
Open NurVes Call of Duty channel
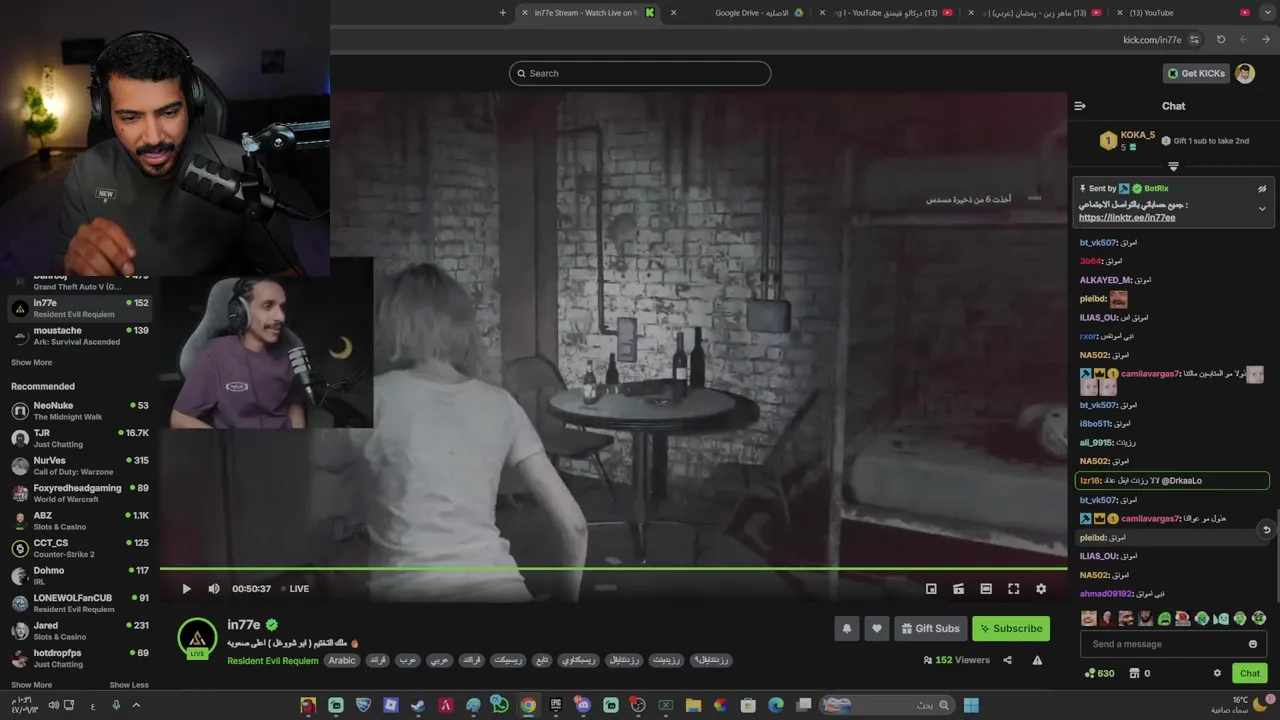tap(80, 466)
